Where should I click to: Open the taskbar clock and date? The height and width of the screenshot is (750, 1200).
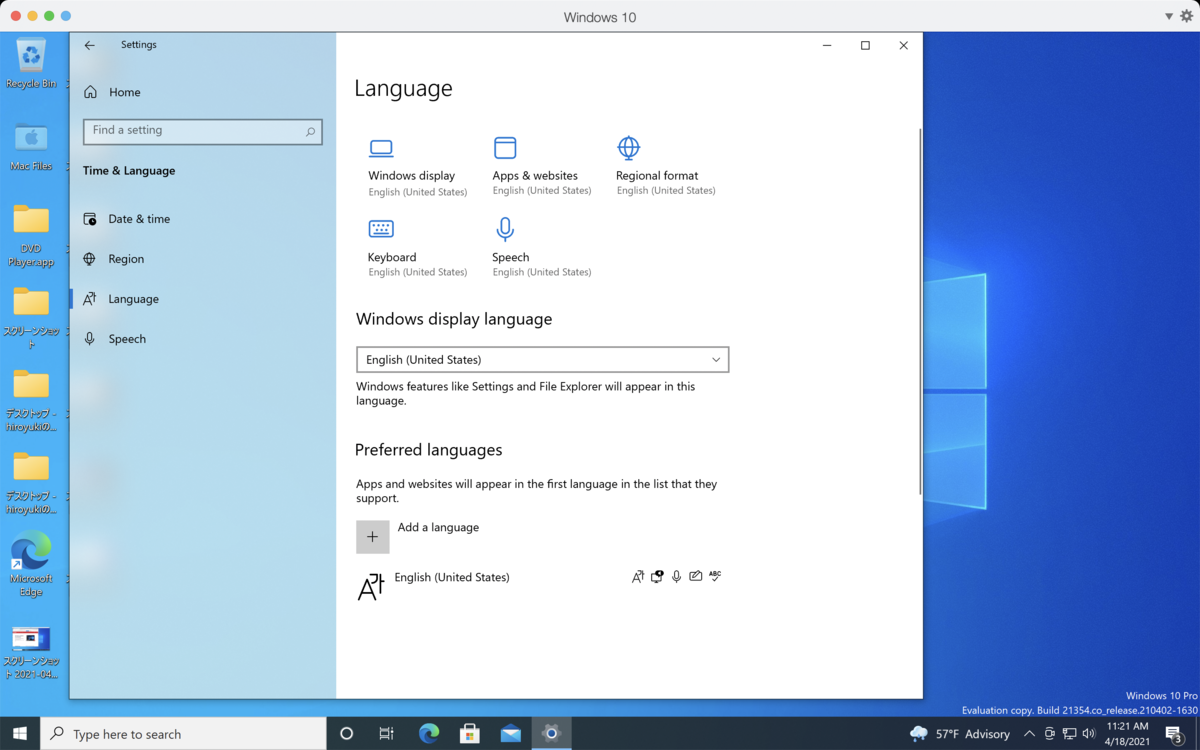[1127, 734]
